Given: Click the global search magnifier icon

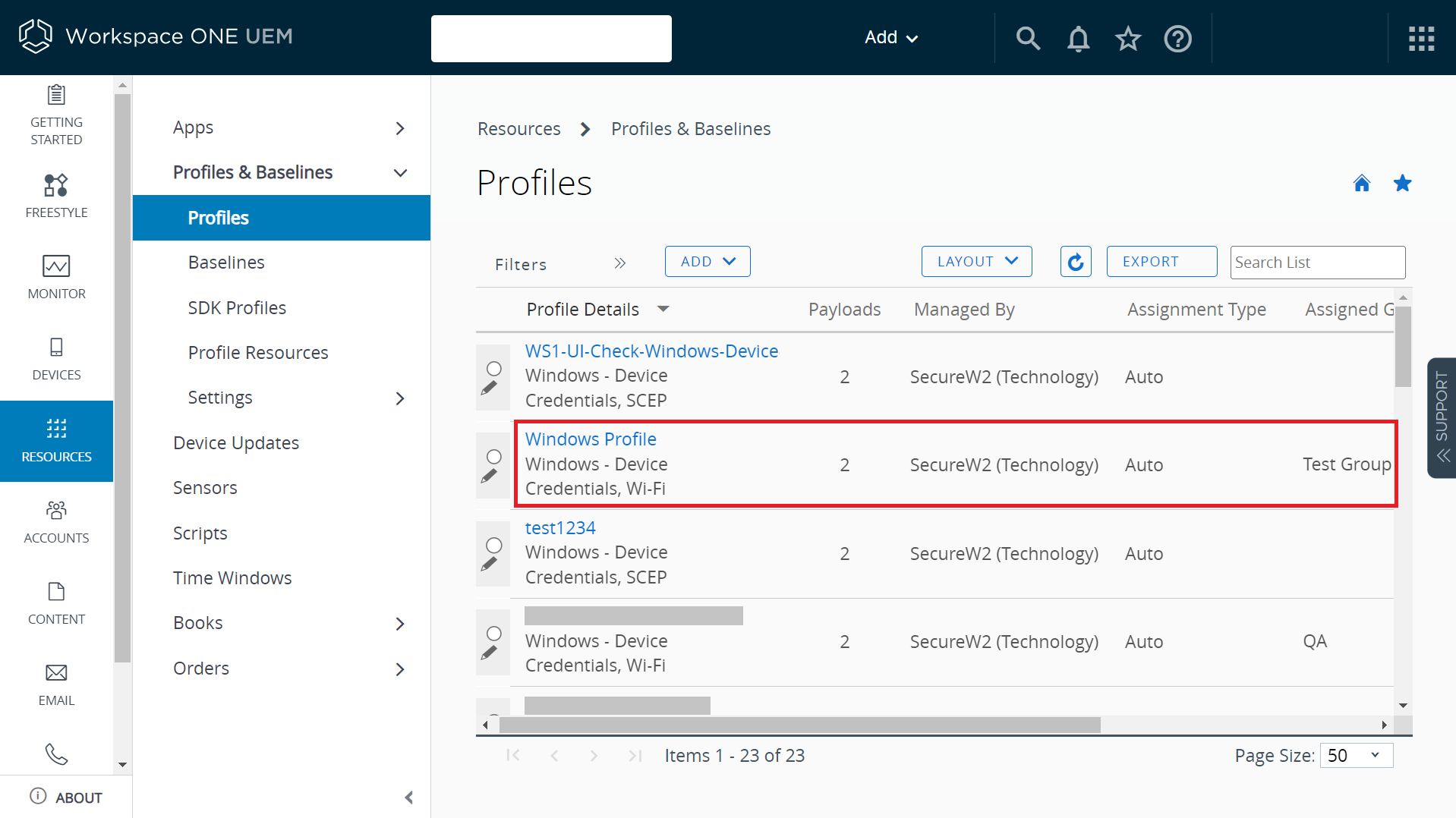Looking at the screenshot, I should point(1028,38).
